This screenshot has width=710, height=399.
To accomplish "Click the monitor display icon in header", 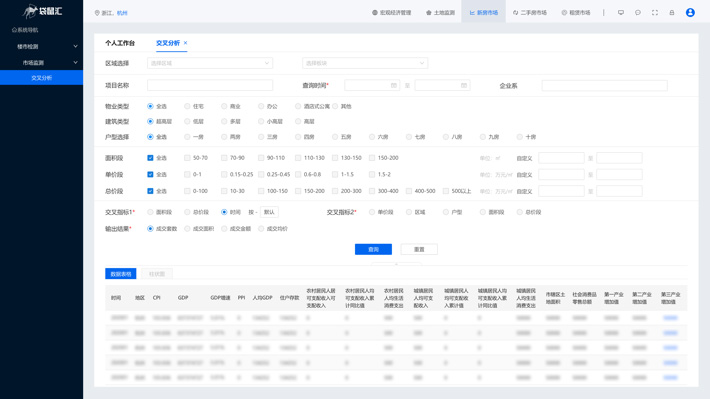I will (621, 13).
